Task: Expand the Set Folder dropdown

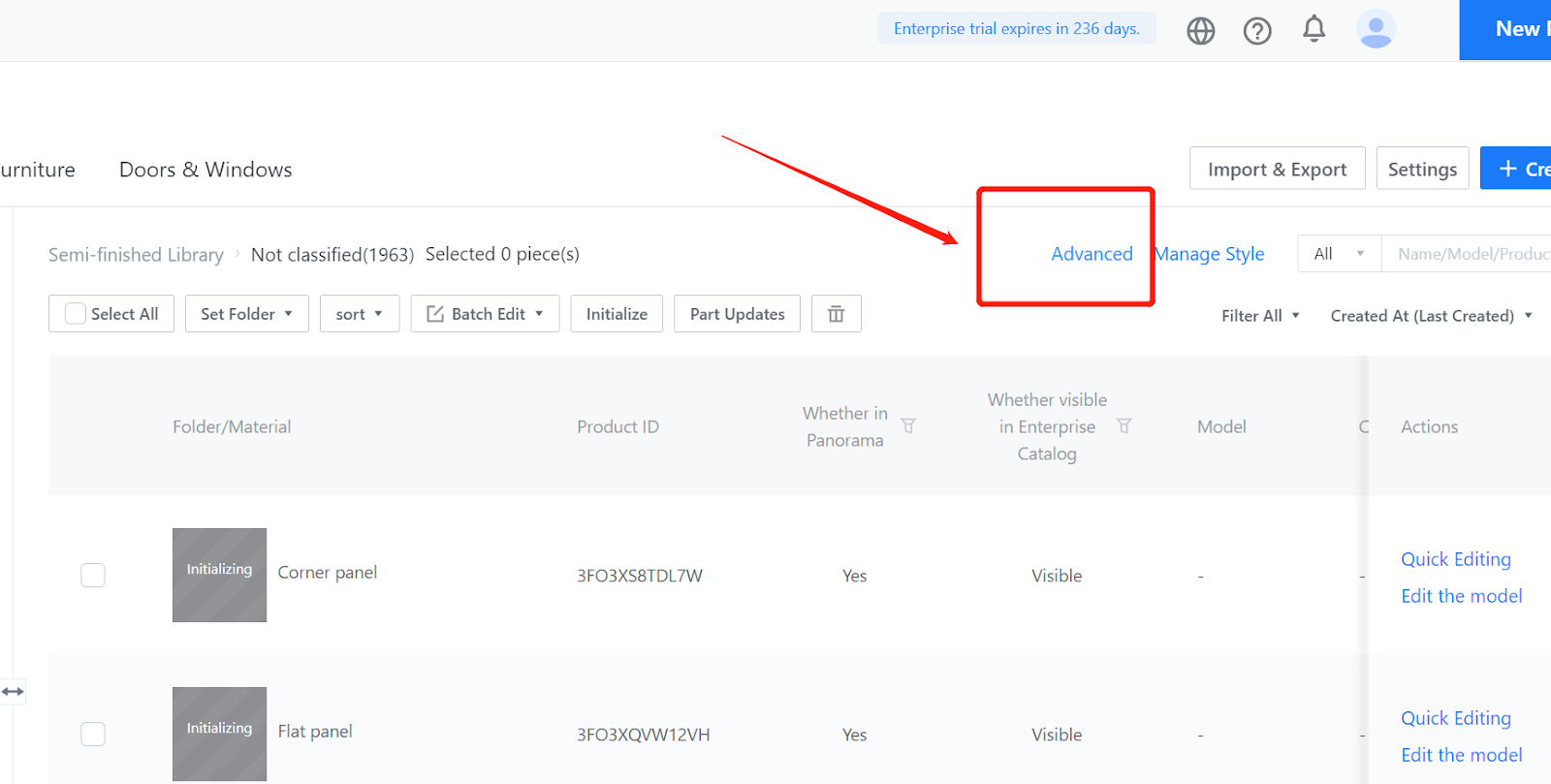Action: (x=246, y=314)
